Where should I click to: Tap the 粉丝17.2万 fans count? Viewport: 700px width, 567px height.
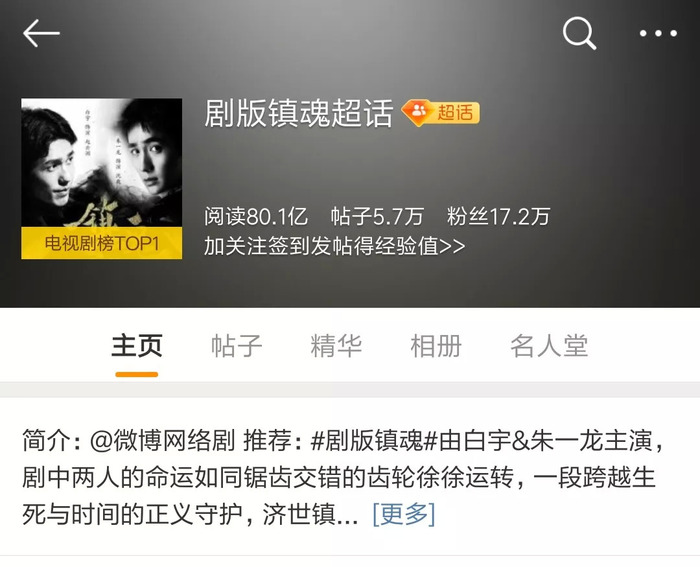tap(498, 217)
